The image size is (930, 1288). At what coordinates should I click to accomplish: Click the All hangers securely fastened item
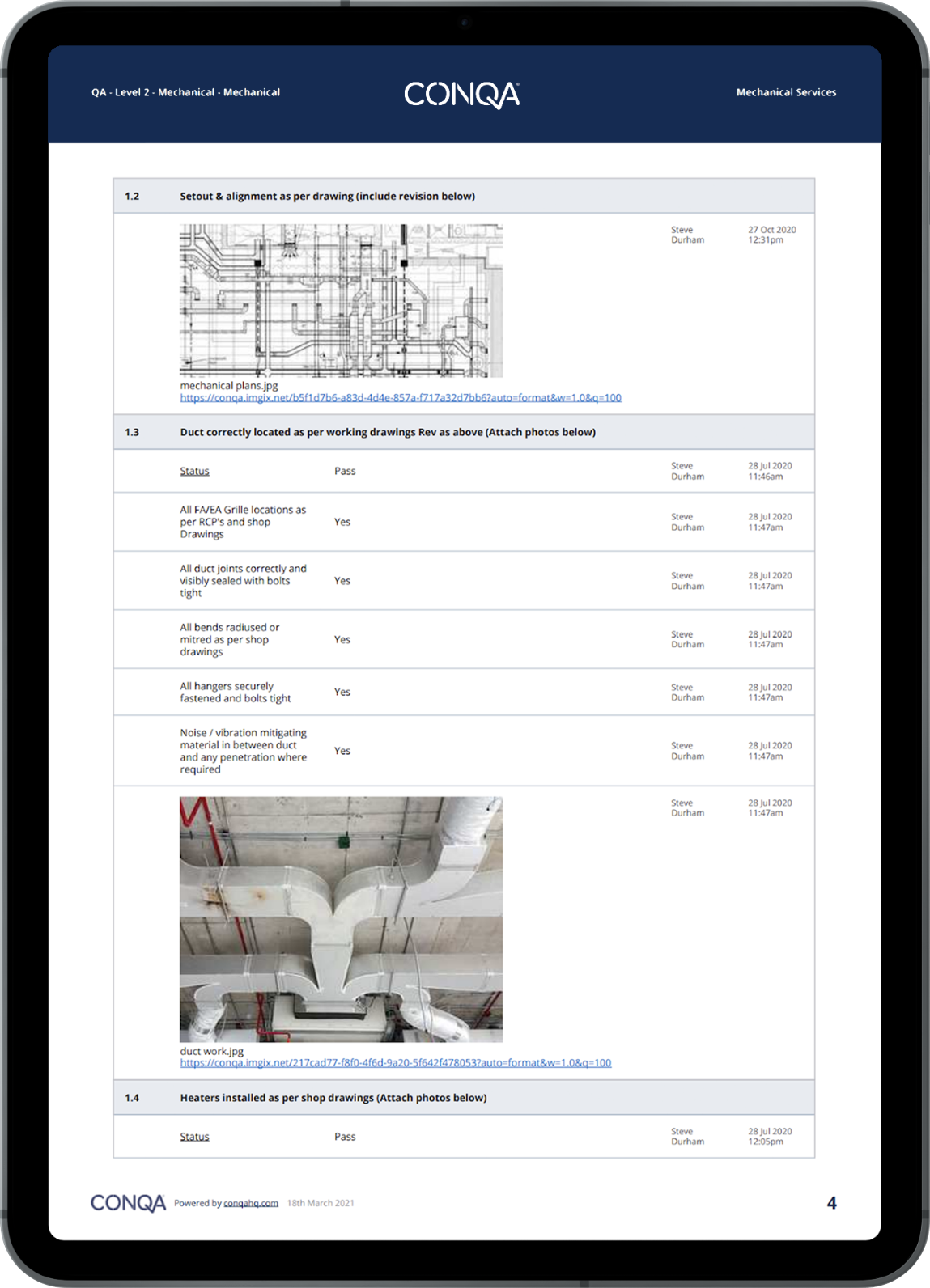coord(235,693)
